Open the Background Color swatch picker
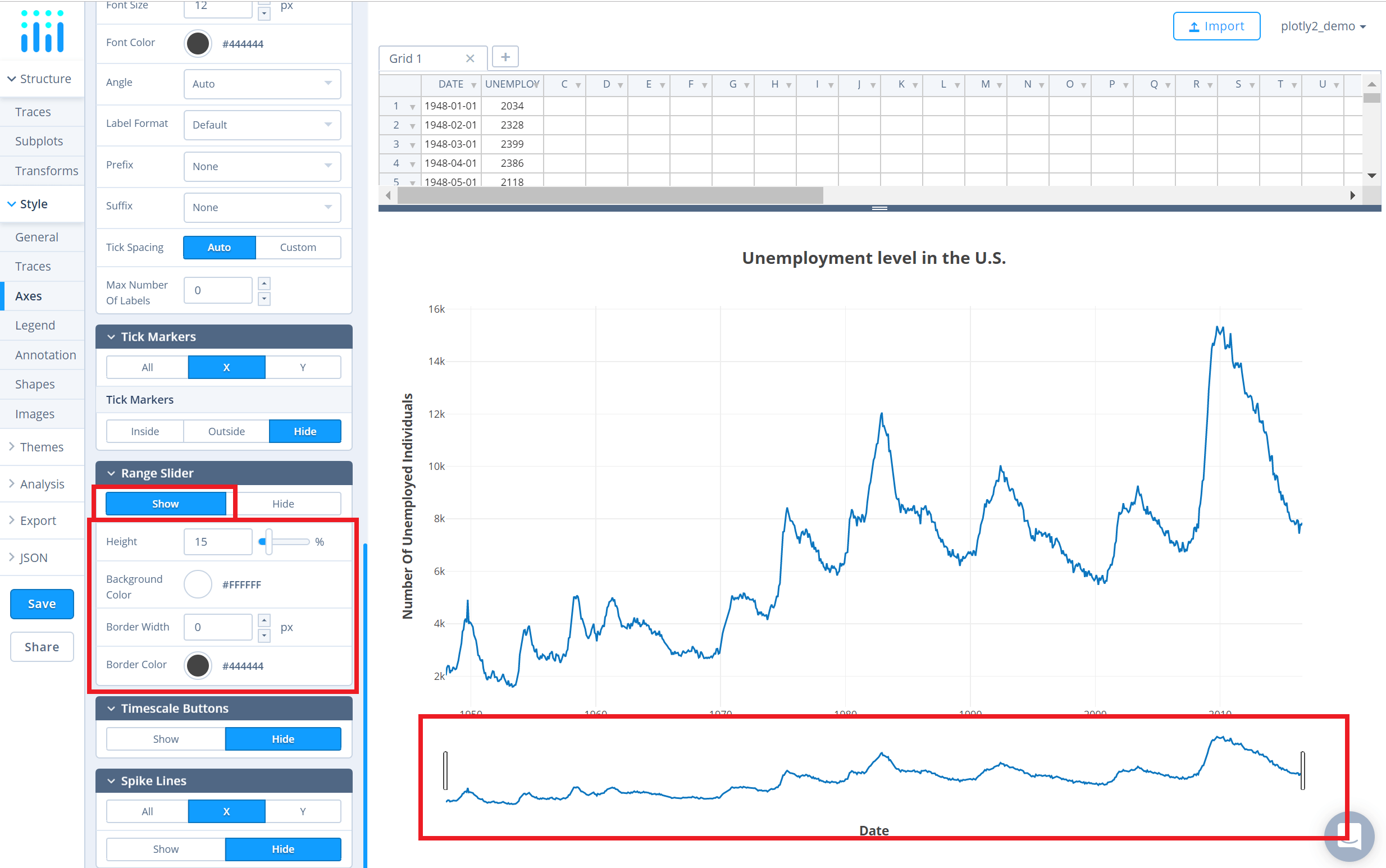Screen dimensions: 1386x868 (x=198, y=584)
